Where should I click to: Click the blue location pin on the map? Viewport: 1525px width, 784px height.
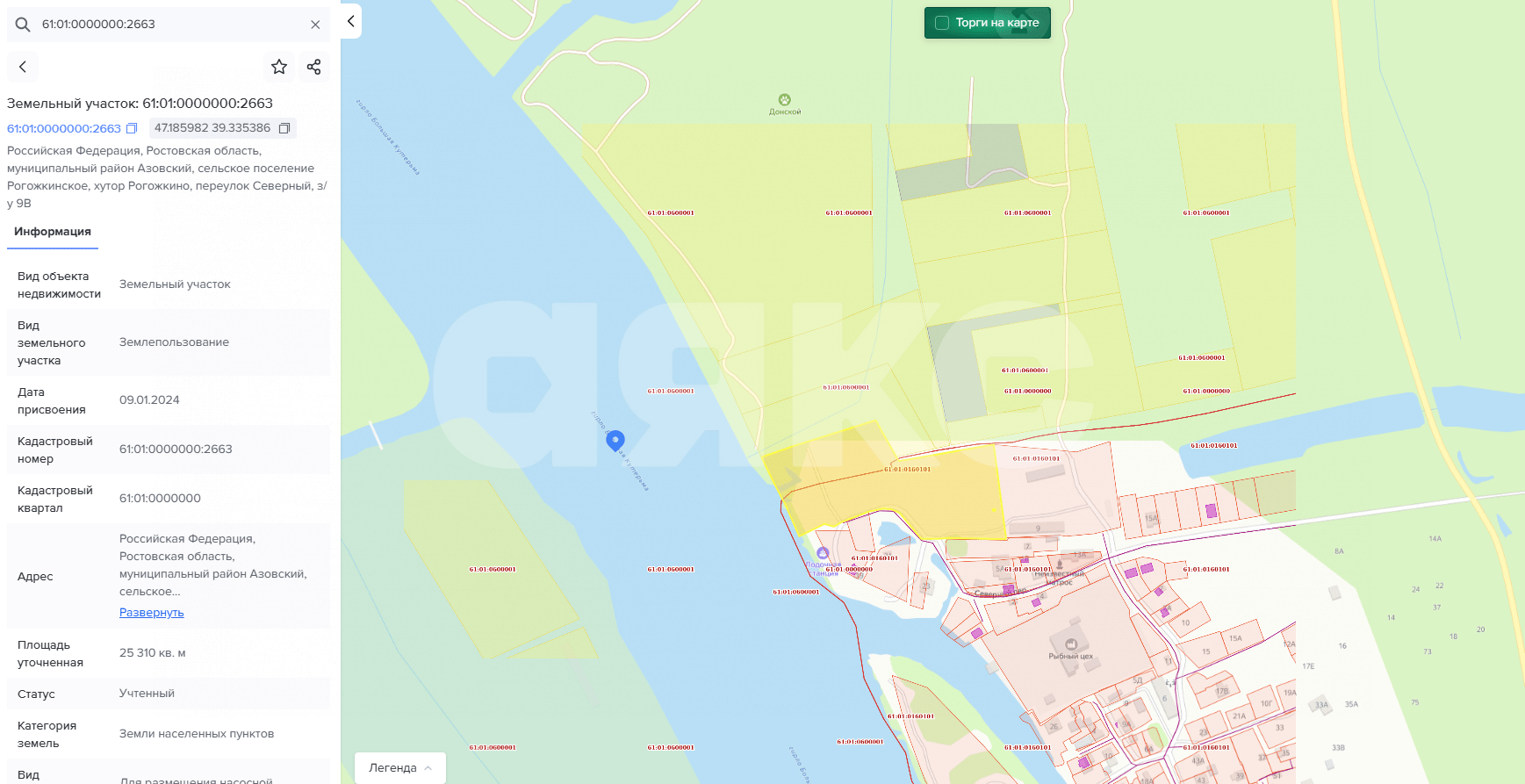point(615,439)
